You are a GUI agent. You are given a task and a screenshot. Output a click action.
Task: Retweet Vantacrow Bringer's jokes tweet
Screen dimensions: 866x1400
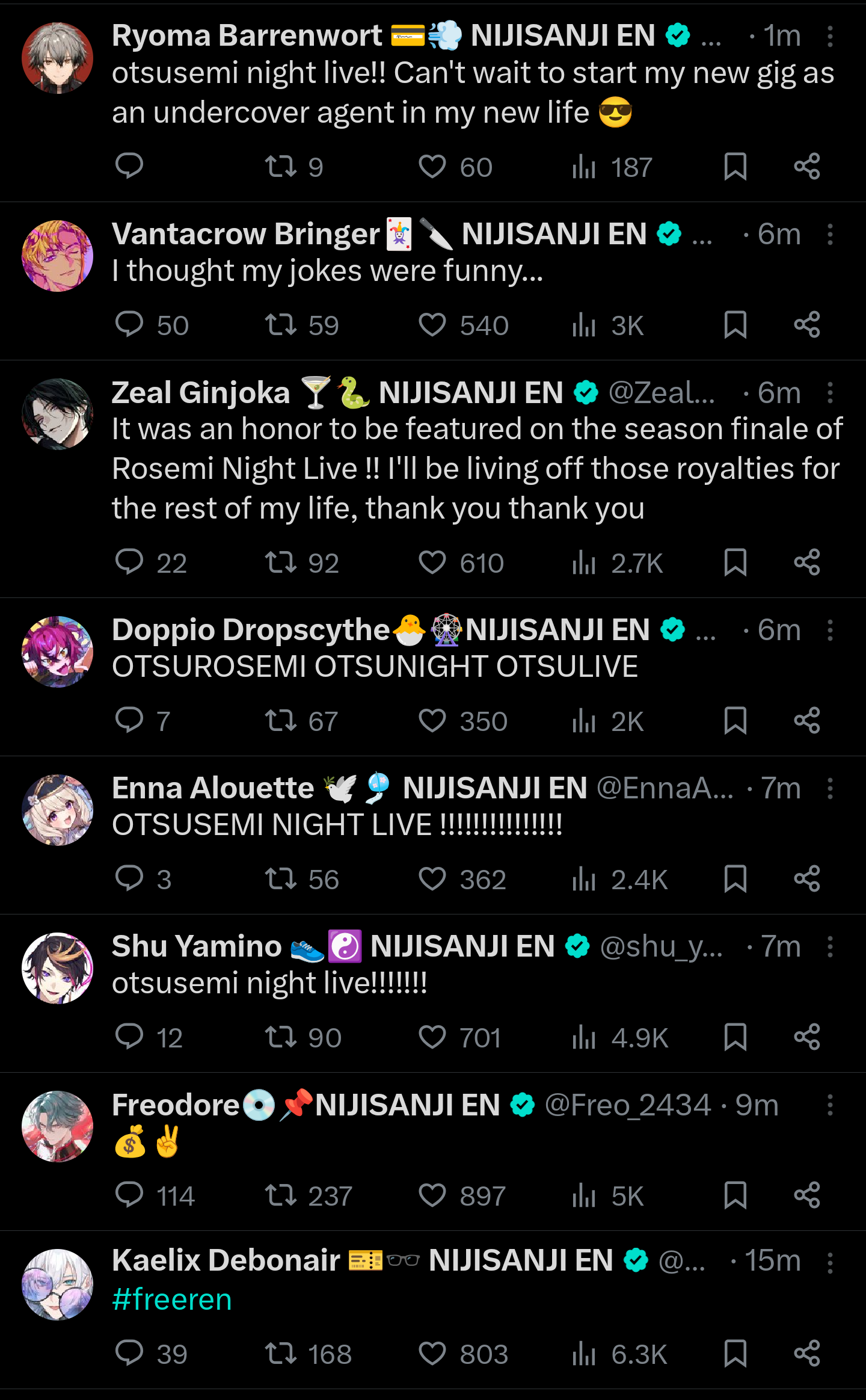(281, 325)
